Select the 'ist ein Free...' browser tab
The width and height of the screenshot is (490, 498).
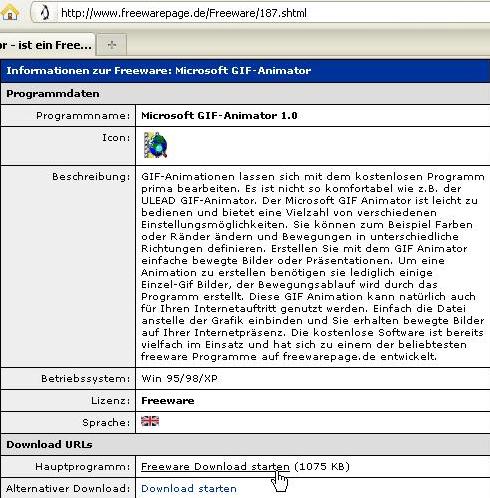tap(47, 45)
